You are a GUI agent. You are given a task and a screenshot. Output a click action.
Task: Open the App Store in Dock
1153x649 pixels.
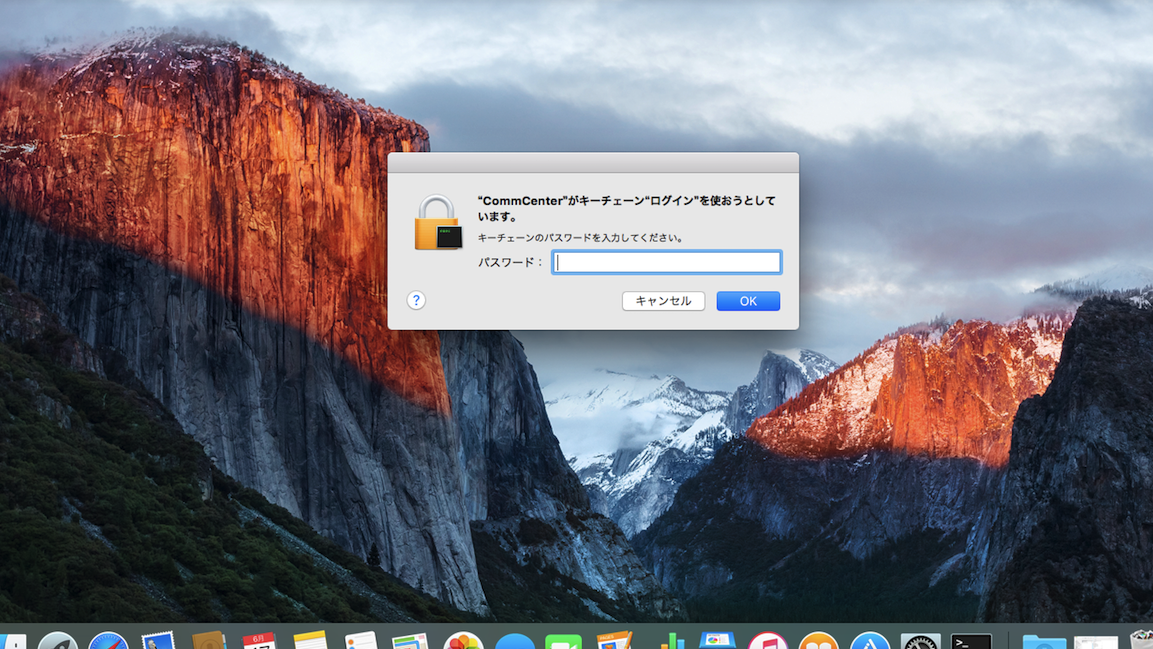[x=869, y=641]
